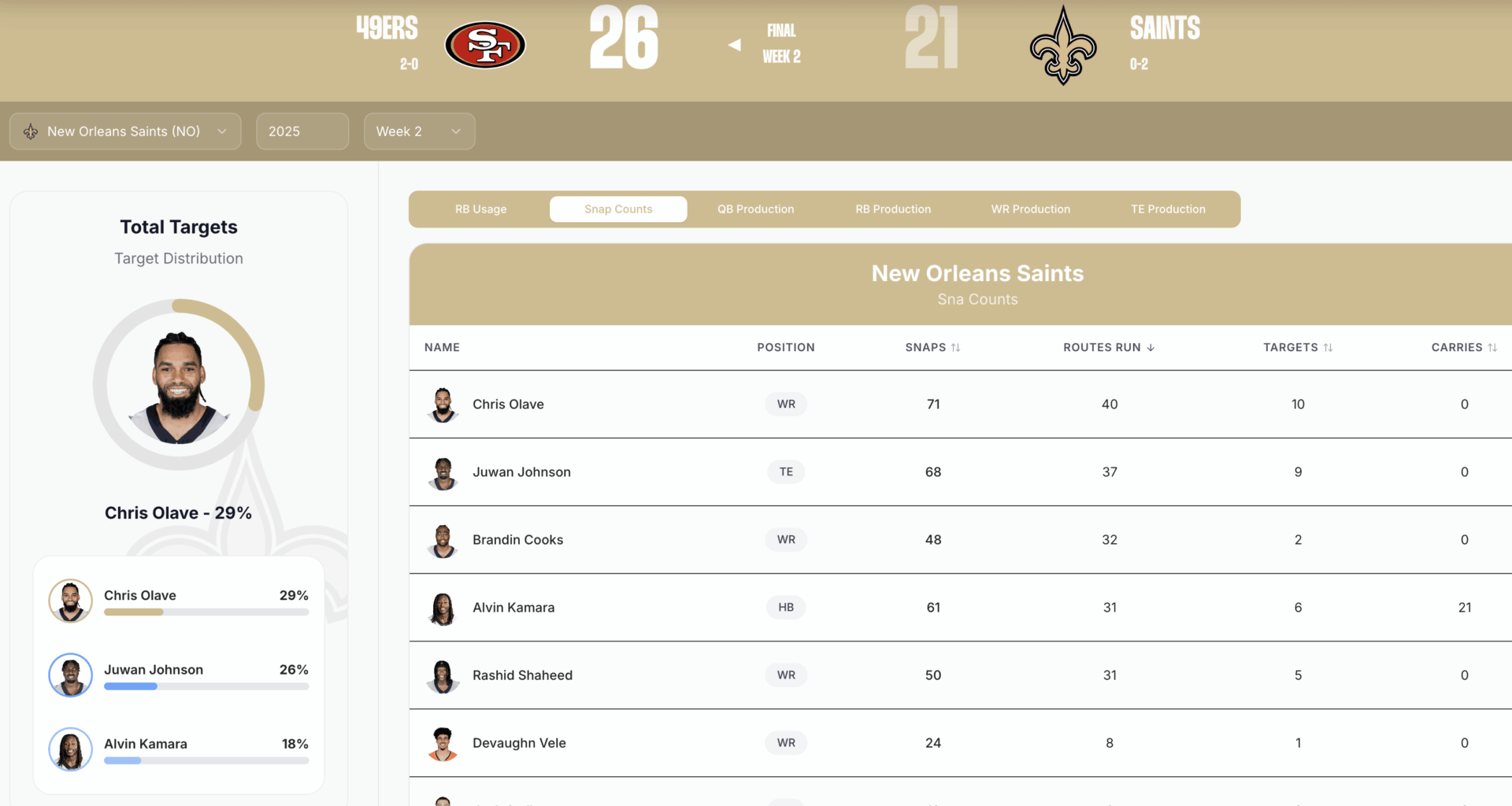This screenshot has width=1512, height=806.
Task: Click the Saints fleur-de-lis logo
Action: click(x=1062, y=45)
